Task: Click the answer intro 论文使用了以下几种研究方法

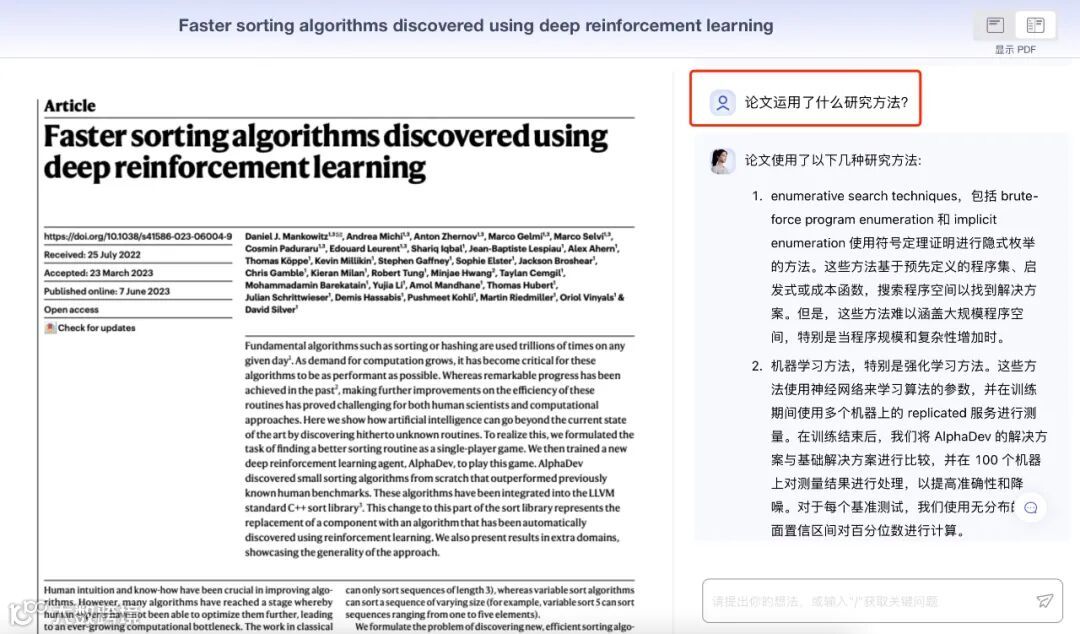Action: click(x=832, y=161)
